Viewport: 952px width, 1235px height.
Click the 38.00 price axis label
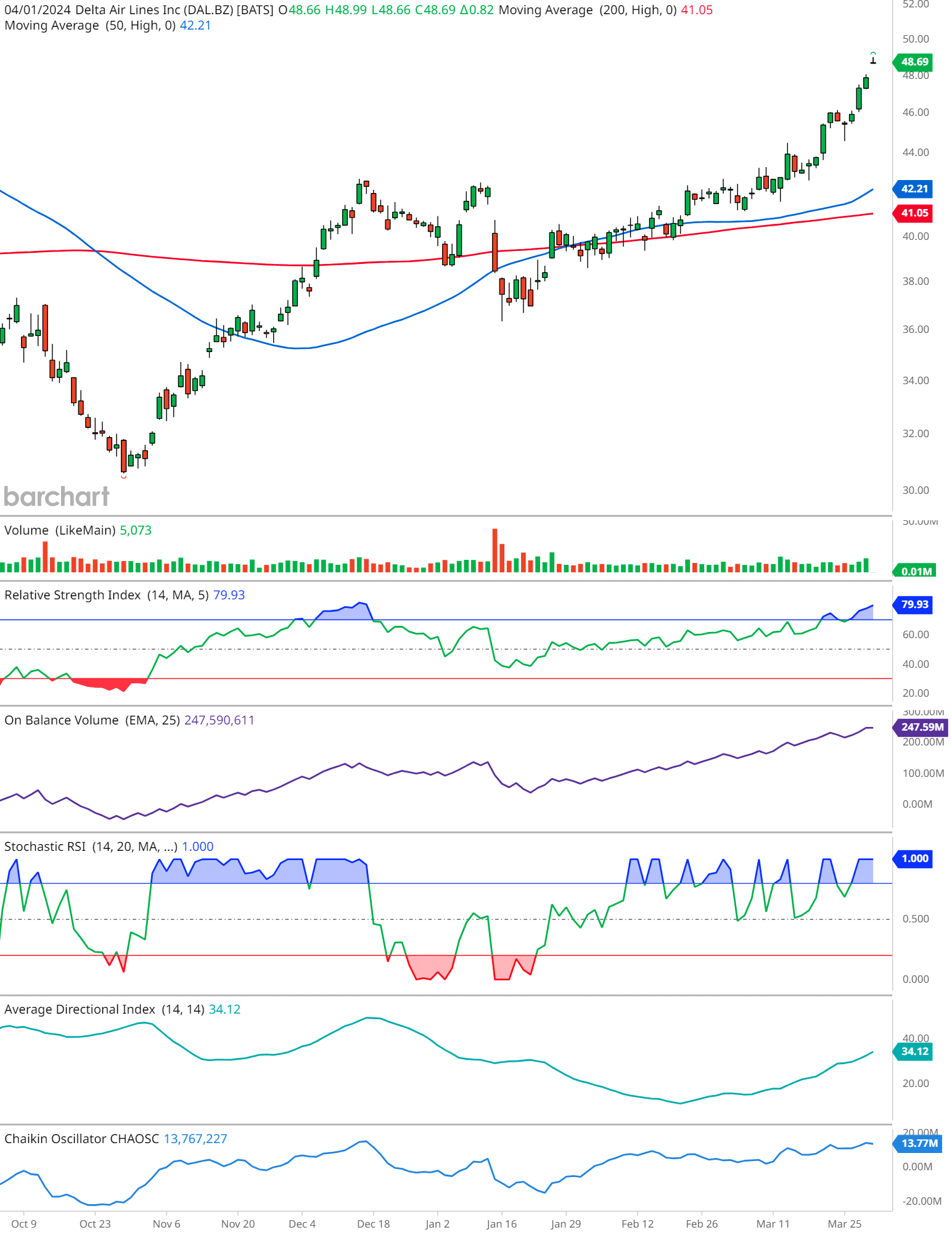tap(916, 281)
